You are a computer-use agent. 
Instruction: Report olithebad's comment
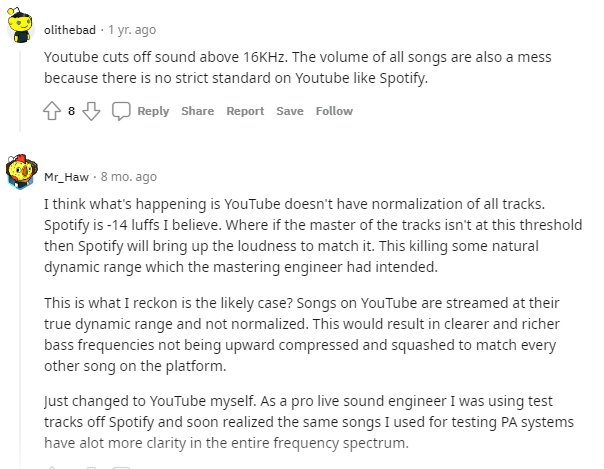245,111
